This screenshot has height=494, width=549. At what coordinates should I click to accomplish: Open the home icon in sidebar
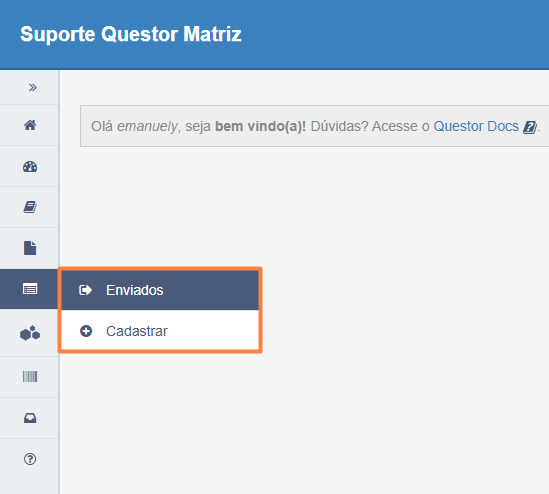30,125
